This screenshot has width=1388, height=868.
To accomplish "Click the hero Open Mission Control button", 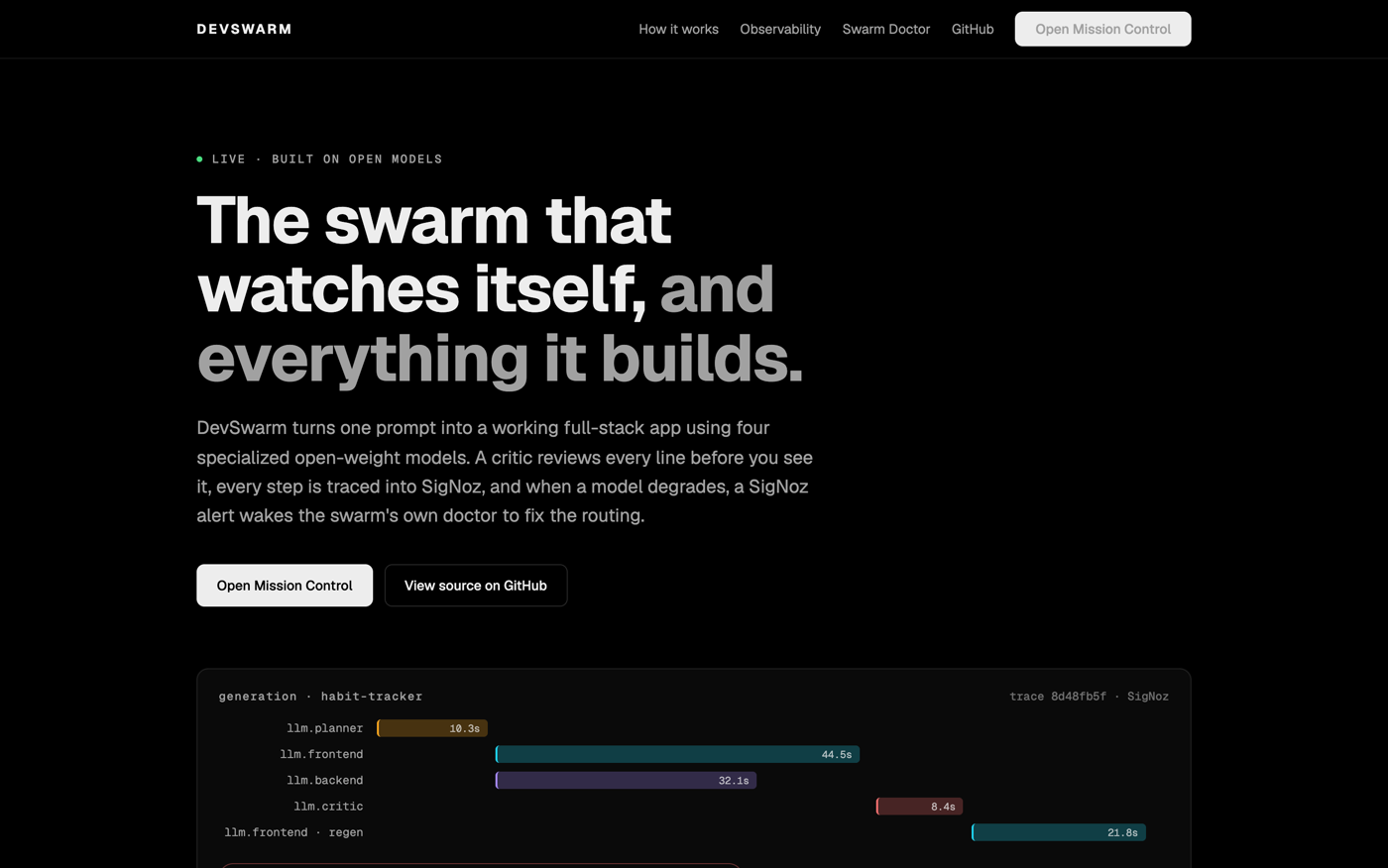I will [x=285, y=586].
